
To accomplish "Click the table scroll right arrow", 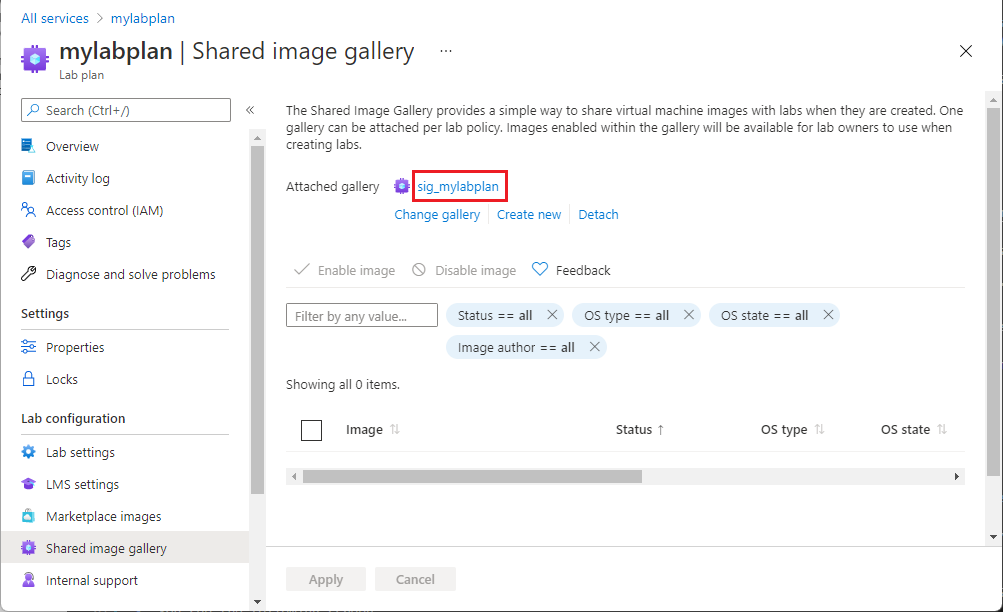I will point(957,476).
